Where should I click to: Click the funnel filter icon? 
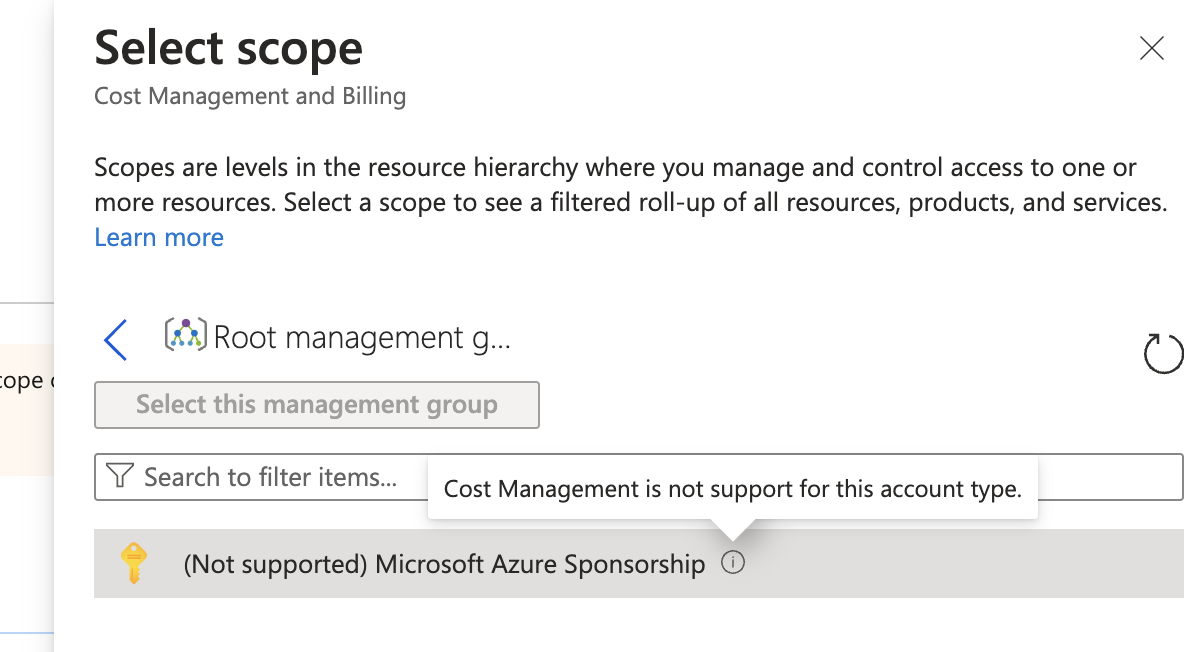click(x=119, y=476)
